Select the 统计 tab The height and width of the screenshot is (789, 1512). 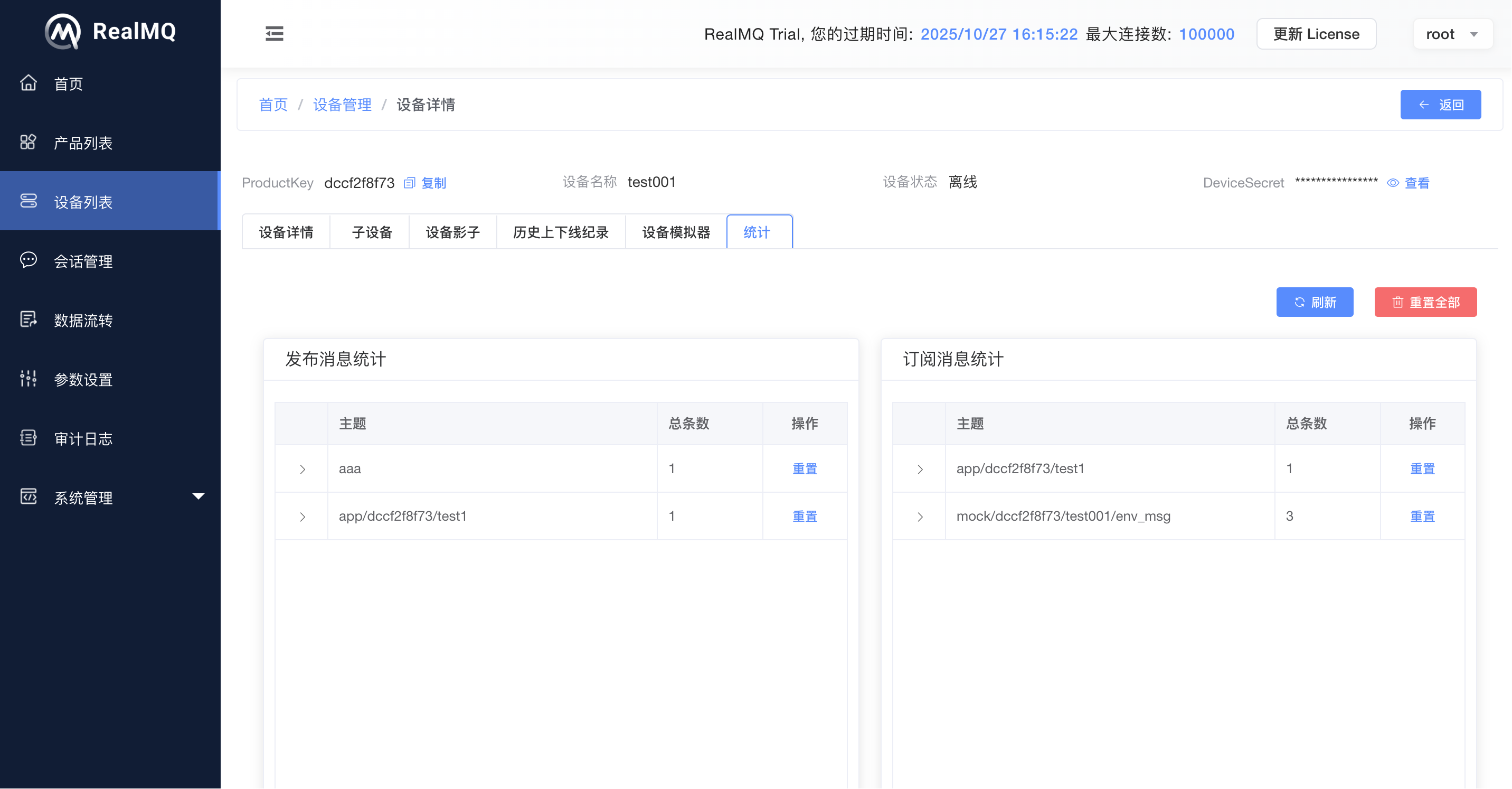760,232
